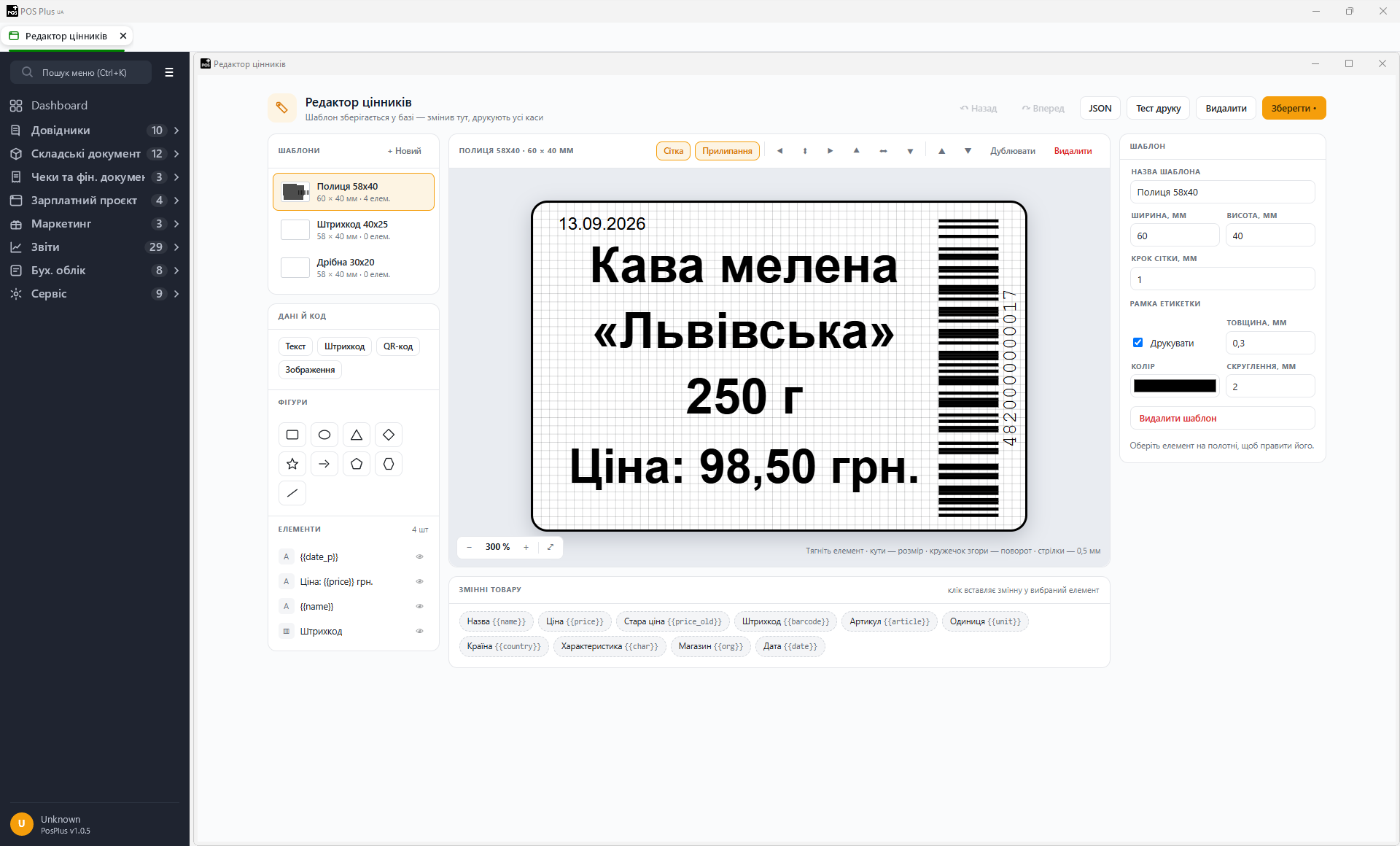Viewport: 1400px width, 846px height.
Task: Toggle the Сітка grid button
Action: pos(673,151)
